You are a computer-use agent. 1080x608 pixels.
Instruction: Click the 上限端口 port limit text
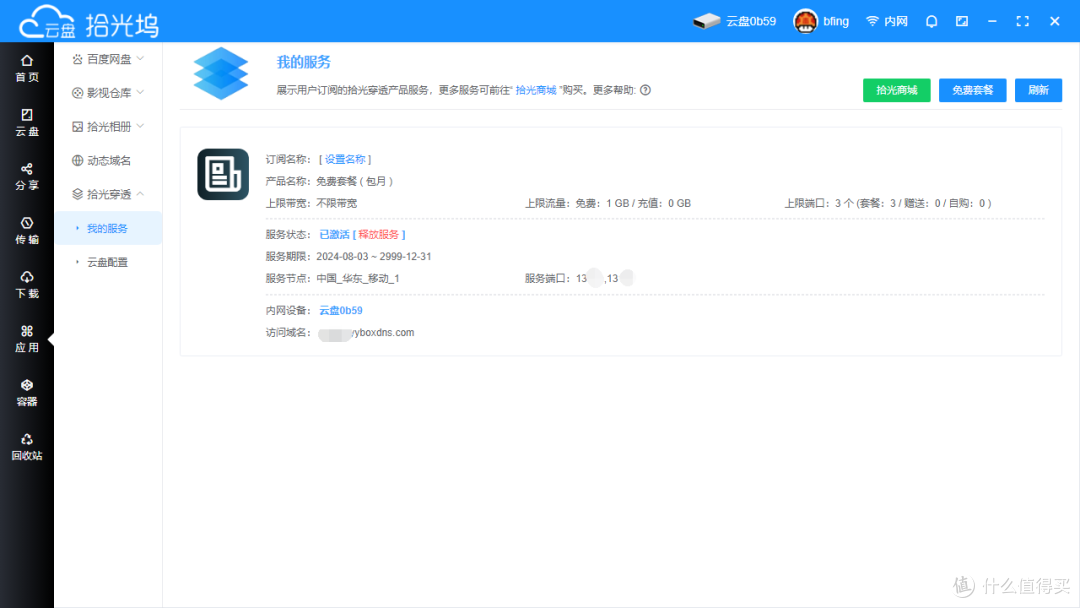[x=888, y=203]
